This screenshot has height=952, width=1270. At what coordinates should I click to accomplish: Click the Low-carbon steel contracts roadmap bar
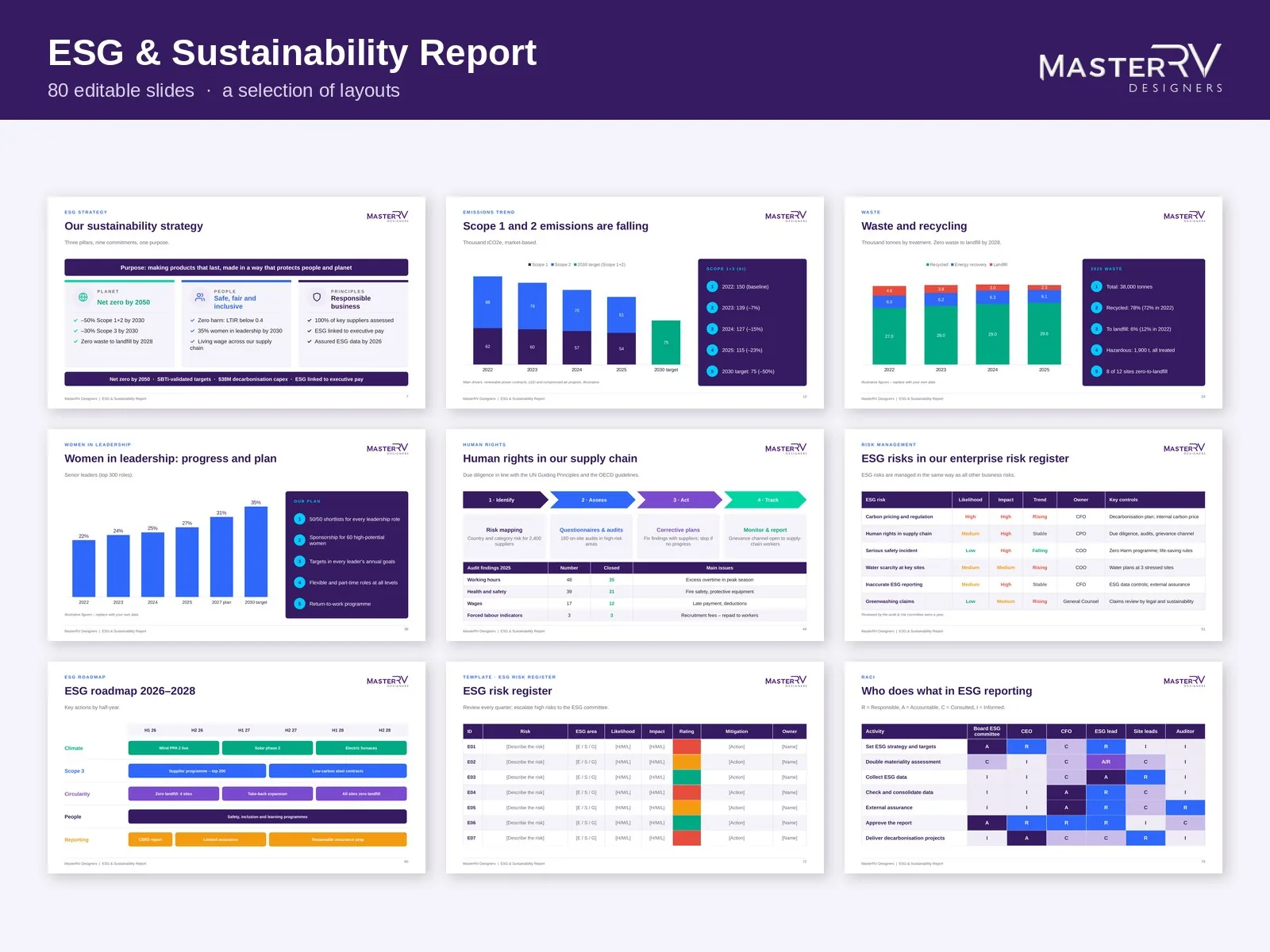tap(338, 771)
